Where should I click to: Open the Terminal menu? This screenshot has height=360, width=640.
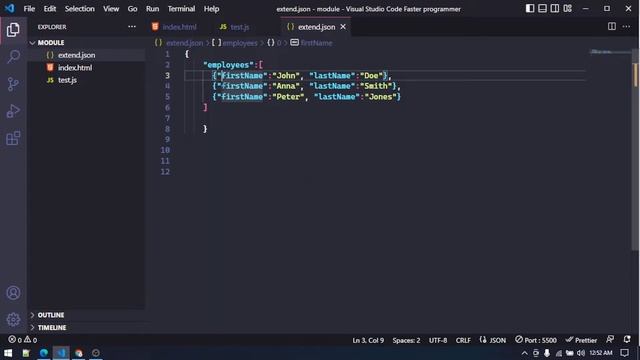[x=181, y=9]
